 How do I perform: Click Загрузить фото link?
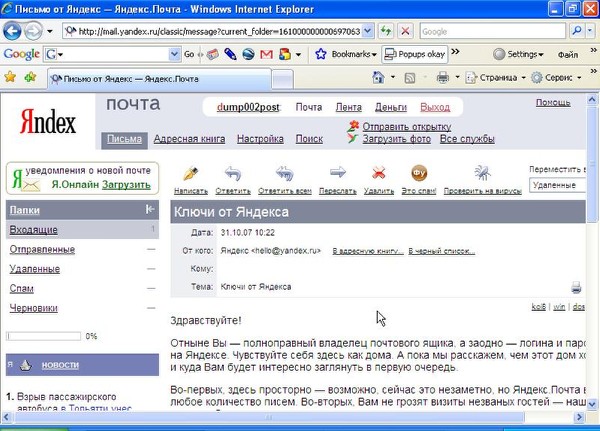point(396,139)
